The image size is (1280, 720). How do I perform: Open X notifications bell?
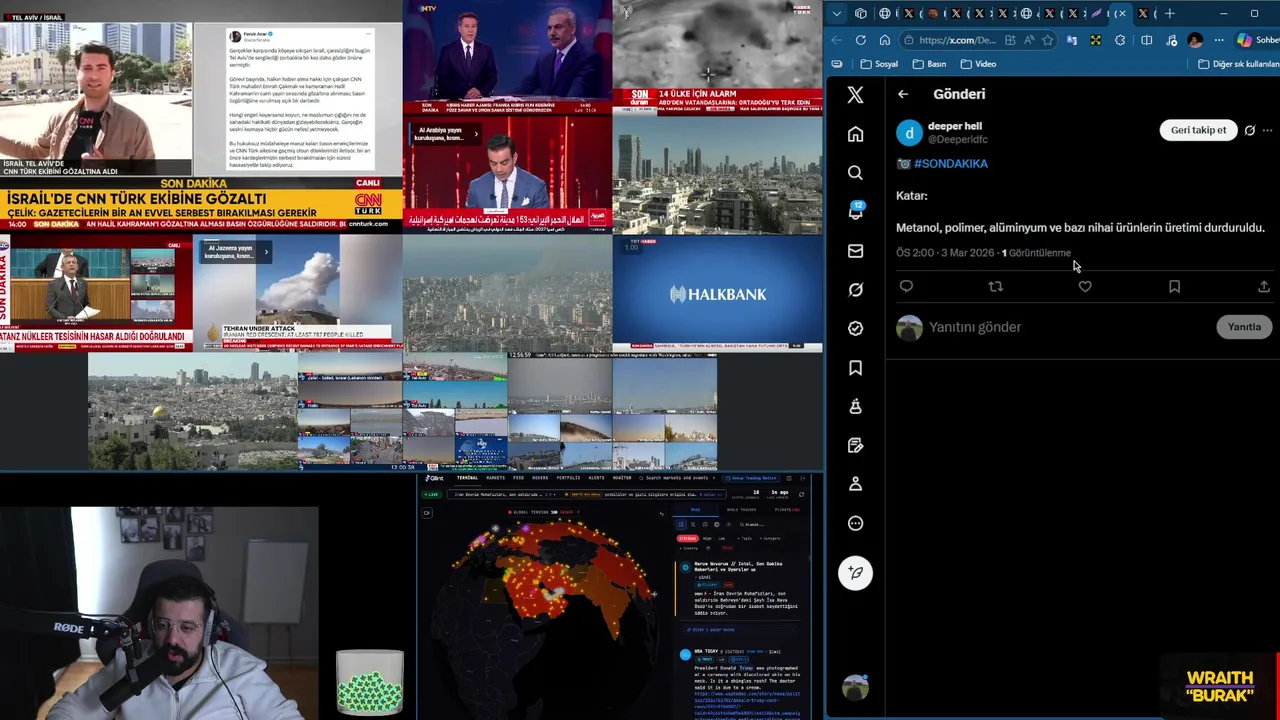pyautogui.click(x=855, y=211)
